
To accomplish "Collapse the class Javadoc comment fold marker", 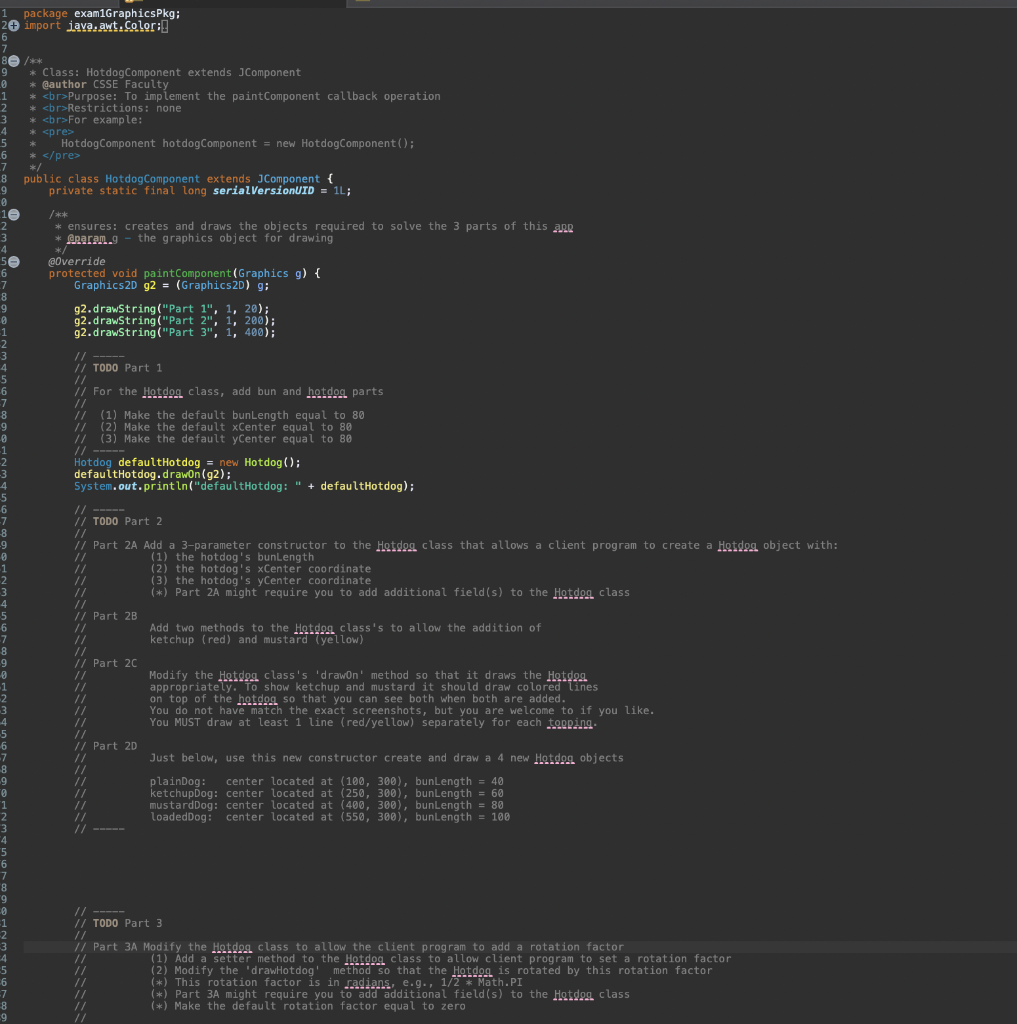I will point(13,61).
